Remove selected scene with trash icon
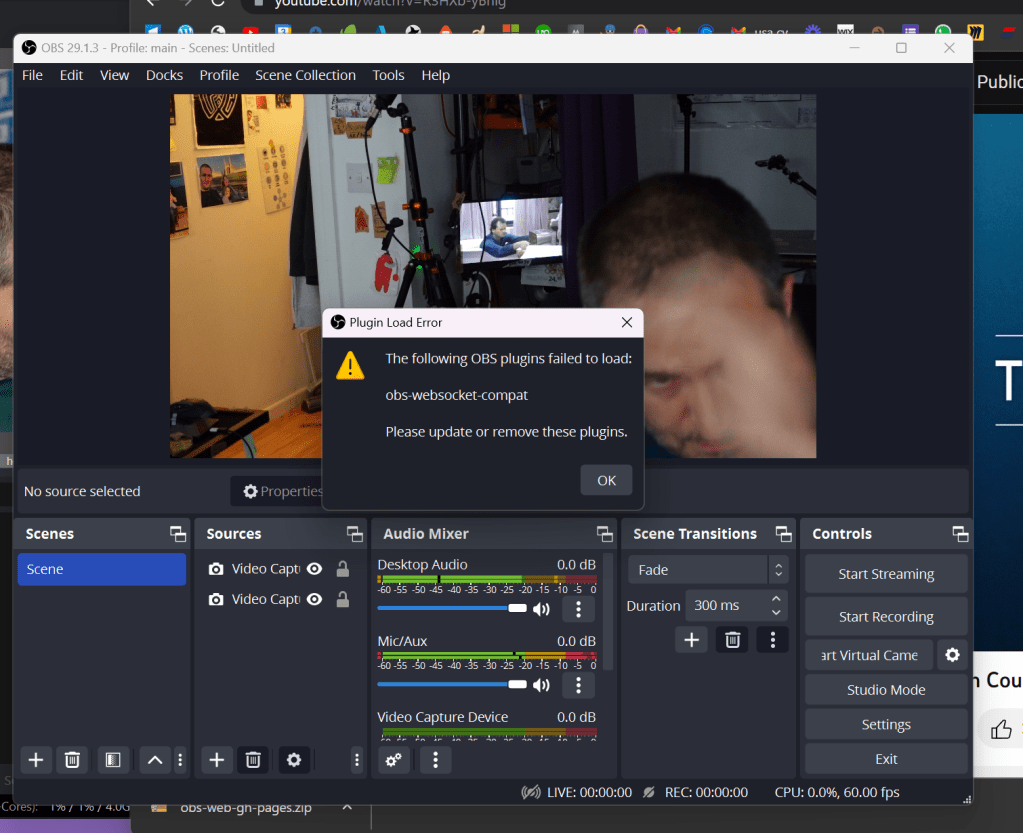Viewport: 1023px width, 833px height. click(x=72, y=760)
